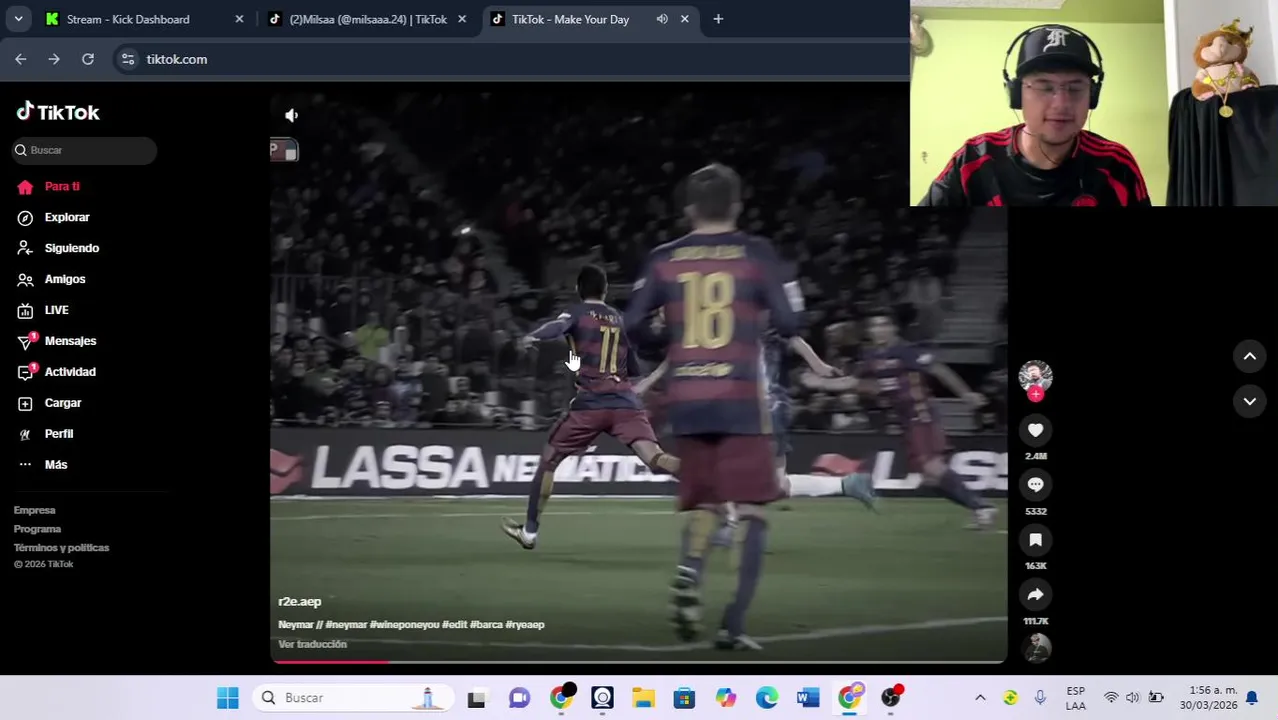Click the Programa footer link
Viewport: 1278px width, 720px height.
[37, 529]
